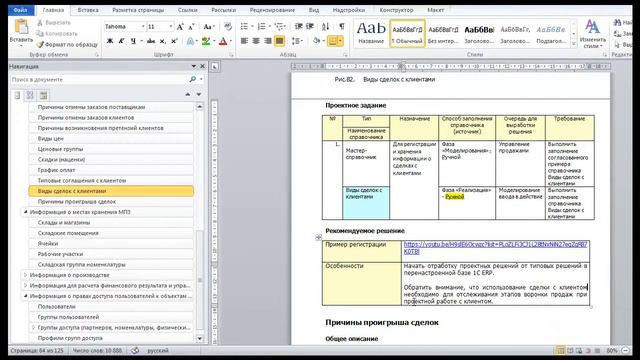The height and width of the screenshot is (360, 640).
Task: Click in the Поиск в документе field
Action: click(99, 80)
